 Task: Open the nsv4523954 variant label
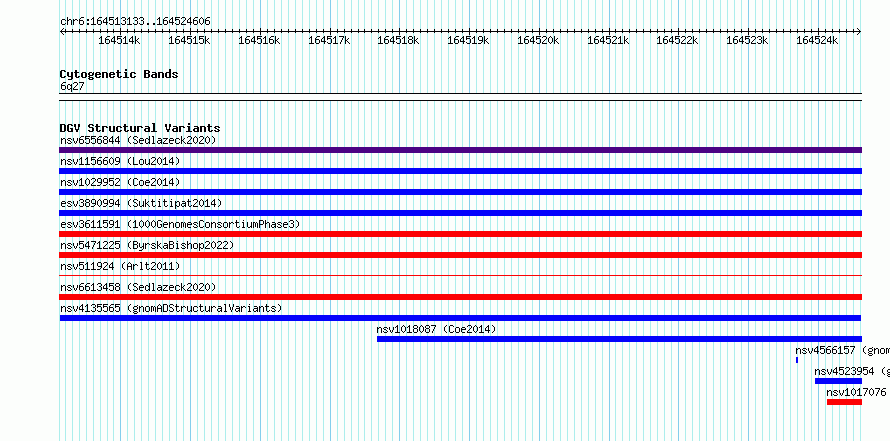[852, 371]
